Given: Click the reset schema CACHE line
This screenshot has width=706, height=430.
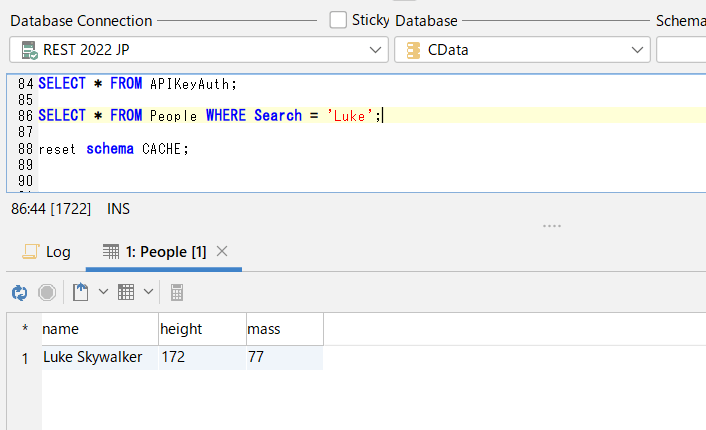Looking at the screenshot, I should pyautogui.click(x=113, y=149).
